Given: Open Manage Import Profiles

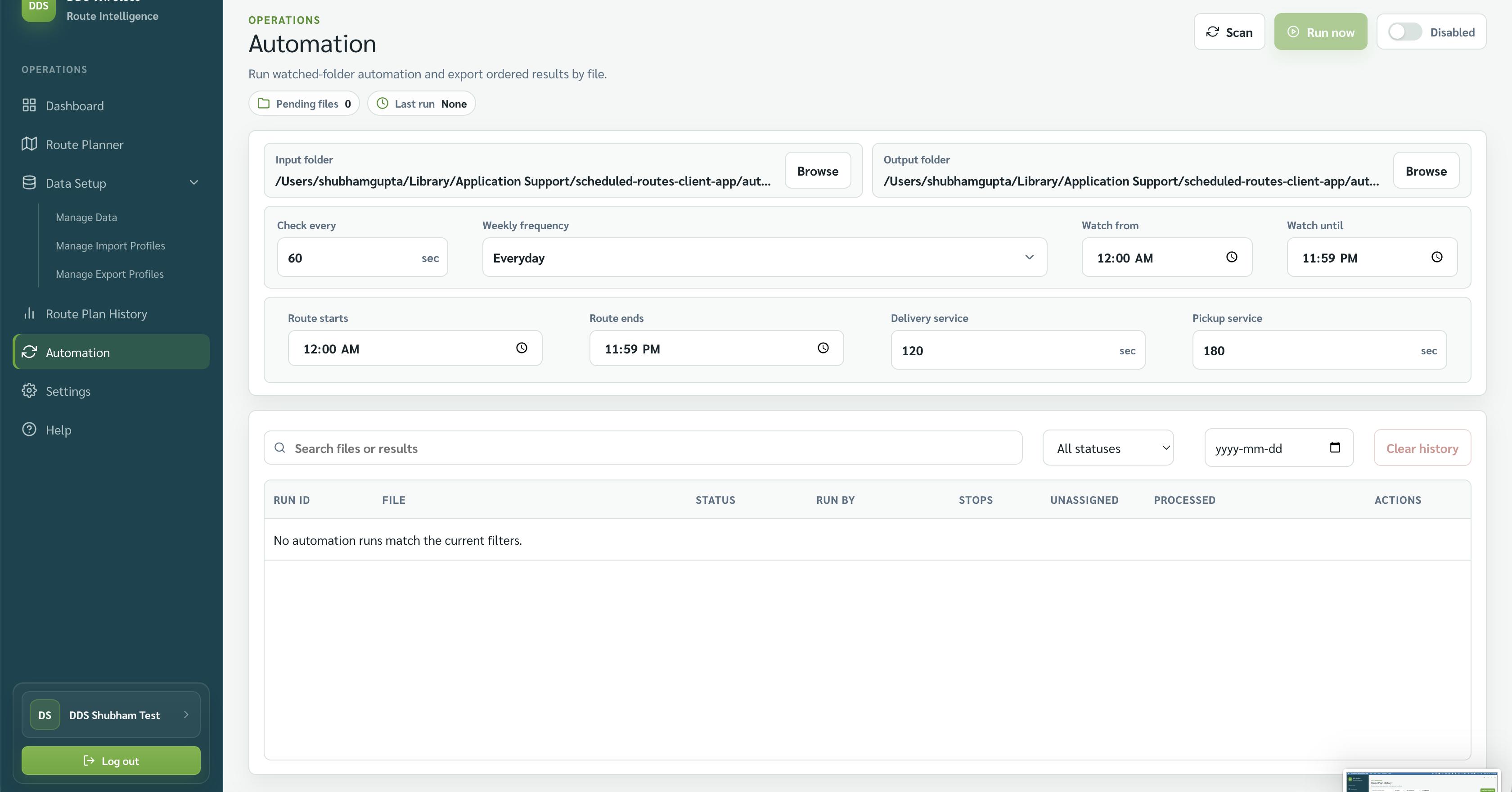Looking at the screenshot, I should click(x=110, y=245).
